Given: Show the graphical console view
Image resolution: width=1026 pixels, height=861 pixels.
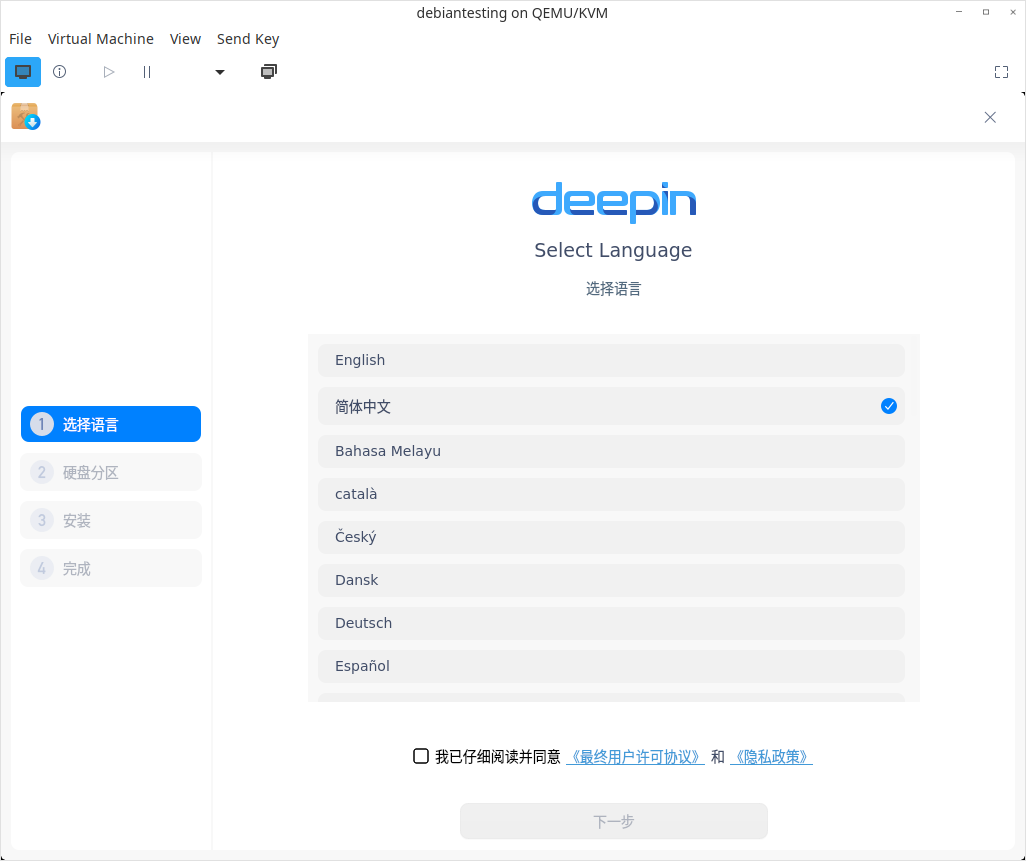Looking at the screenshot, I should pos(23,72).
